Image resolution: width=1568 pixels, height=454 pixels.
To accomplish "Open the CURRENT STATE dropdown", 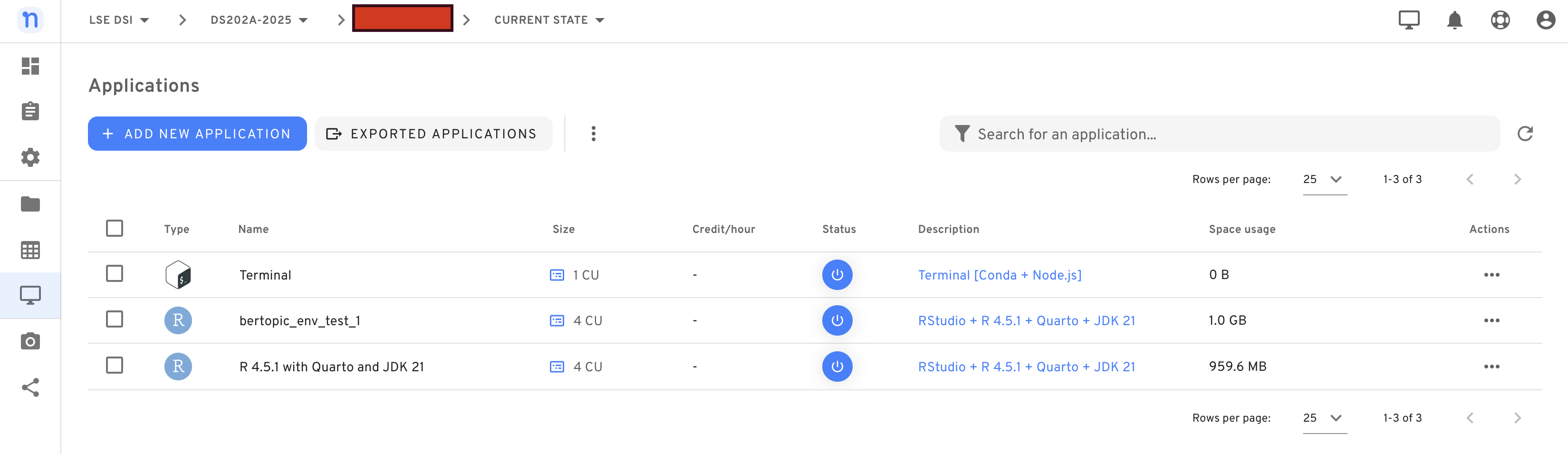I will click(x=548, y=20).
